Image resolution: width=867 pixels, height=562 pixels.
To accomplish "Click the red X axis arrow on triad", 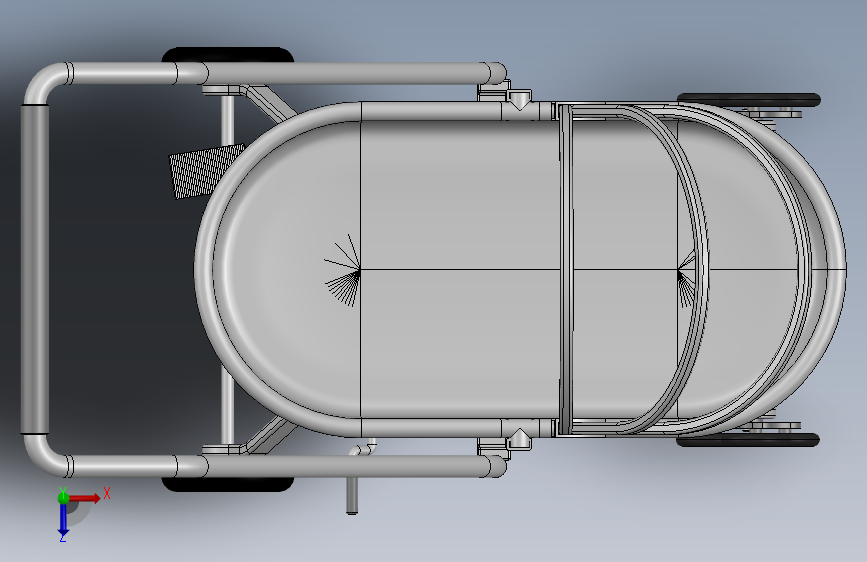I will [84, 498].
